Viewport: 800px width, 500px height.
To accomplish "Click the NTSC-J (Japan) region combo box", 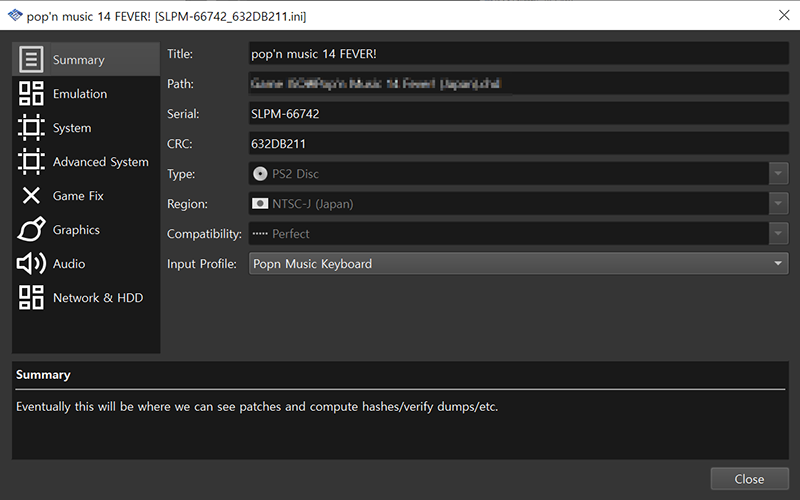I will 518,204.
